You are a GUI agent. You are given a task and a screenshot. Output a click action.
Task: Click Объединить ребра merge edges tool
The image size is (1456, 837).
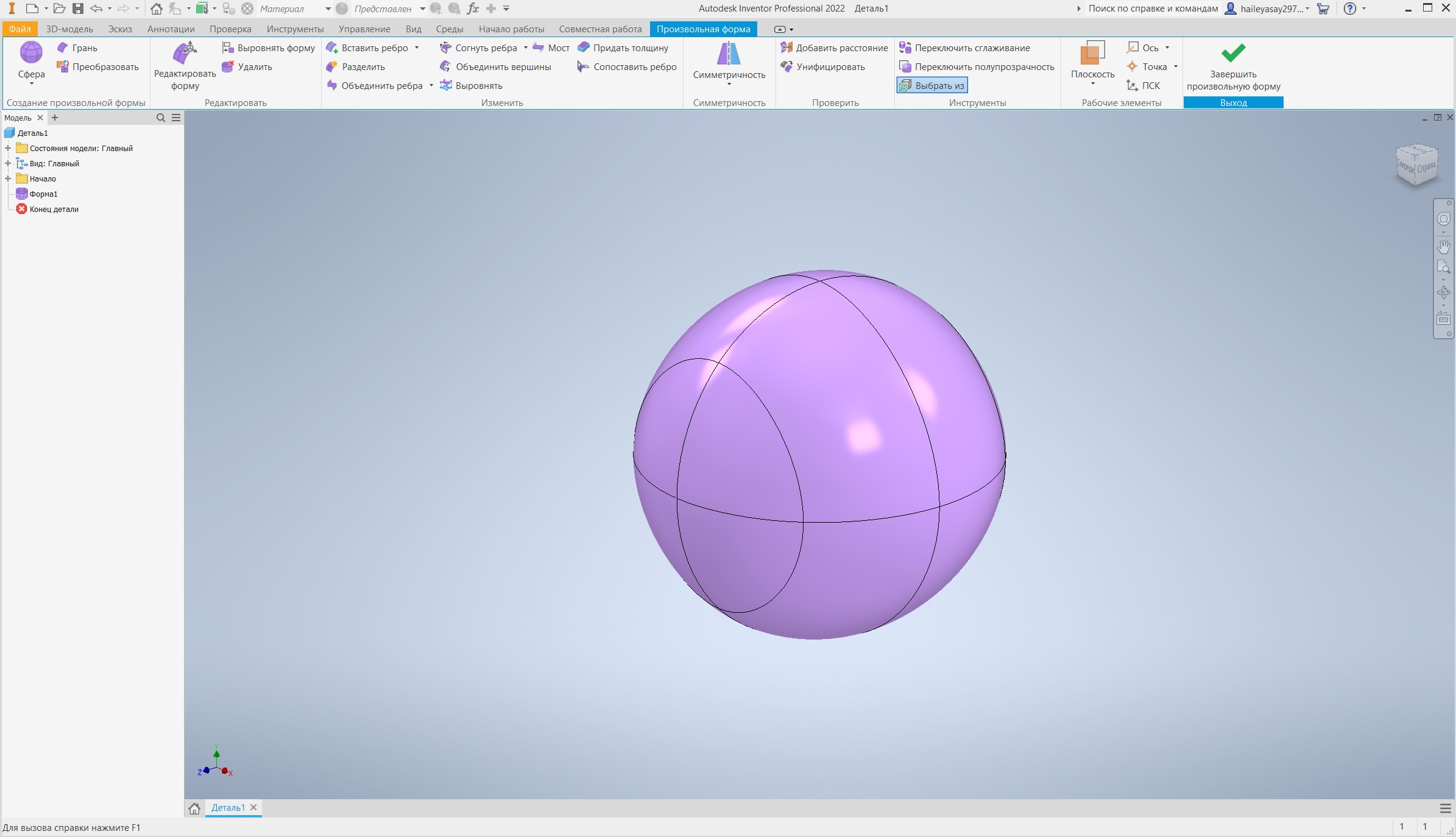[x=375, y=85]
